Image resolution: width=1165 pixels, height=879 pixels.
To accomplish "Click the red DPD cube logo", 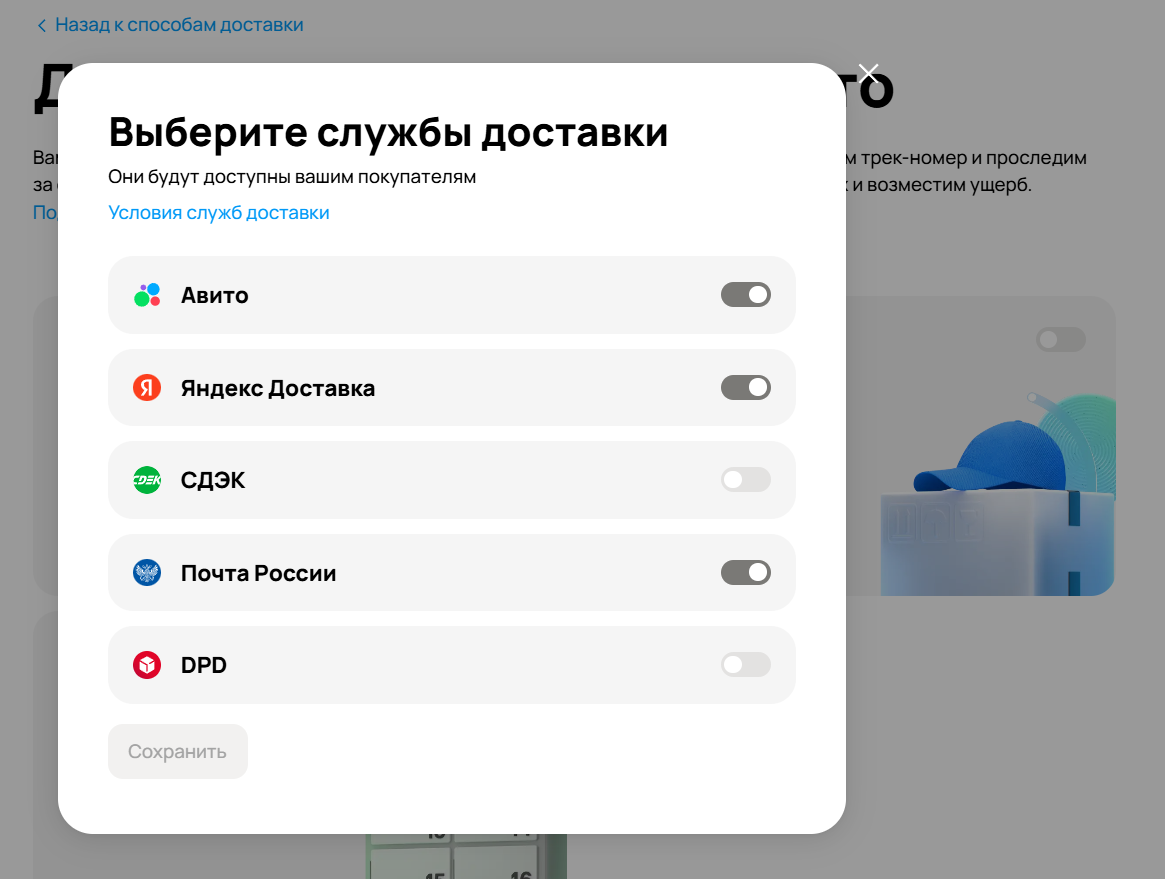I will 147,665.
